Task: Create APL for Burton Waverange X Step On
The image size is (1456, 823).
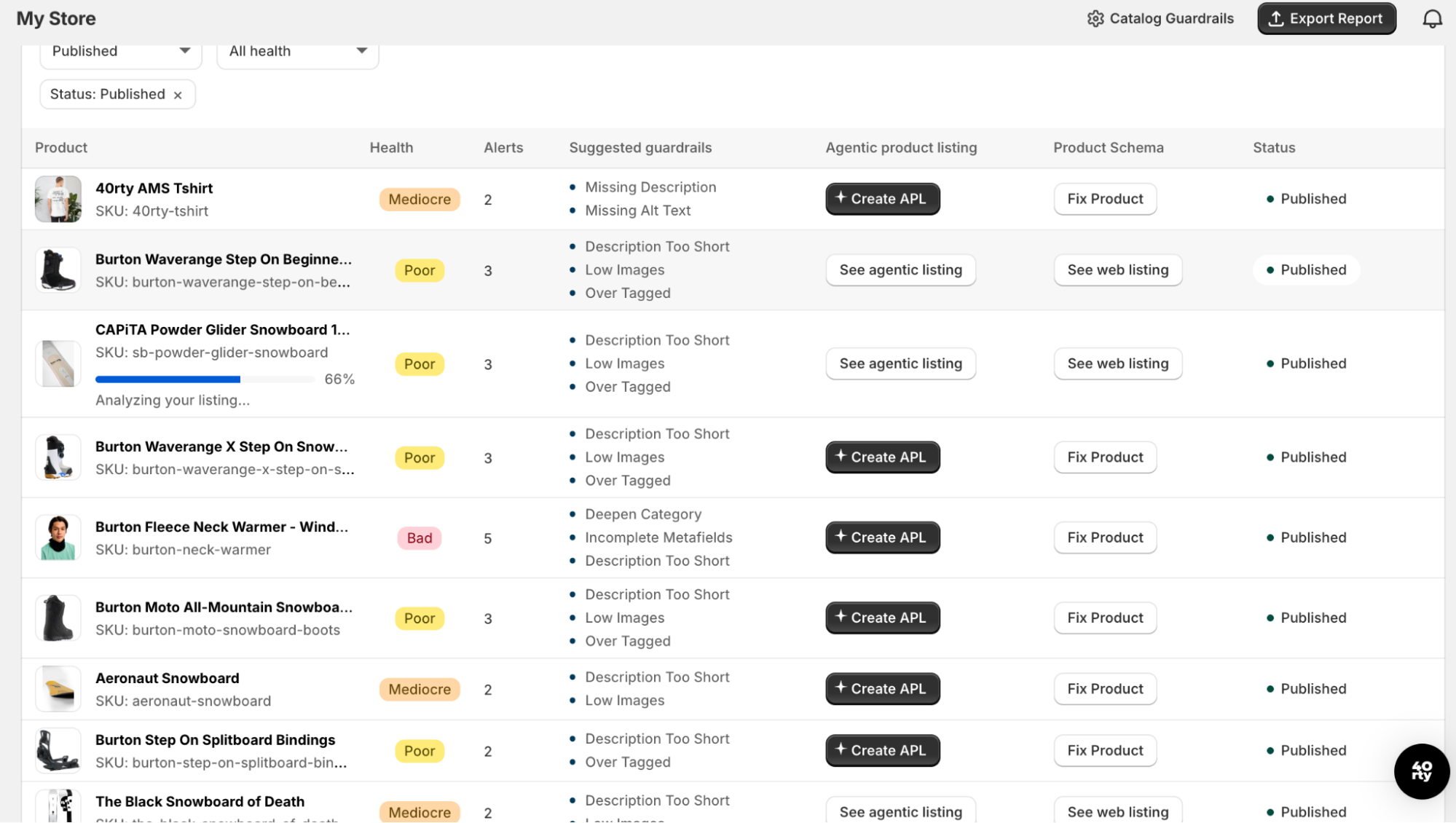Action: [882, 457]
